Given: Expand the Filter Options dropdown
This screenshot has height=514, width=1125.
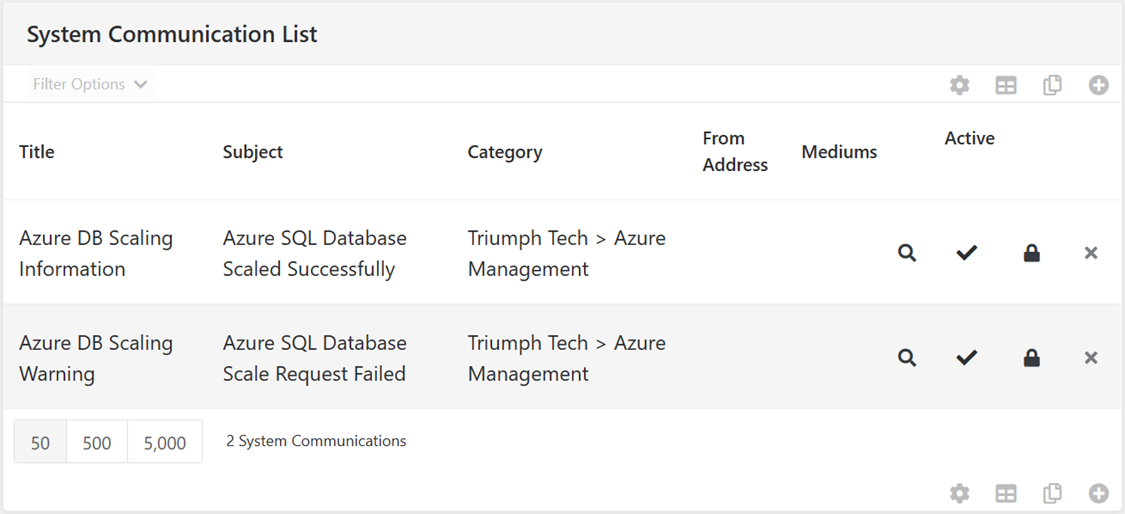Looking at the screenshot, I should pyautogui.click(x=90, y=84).
